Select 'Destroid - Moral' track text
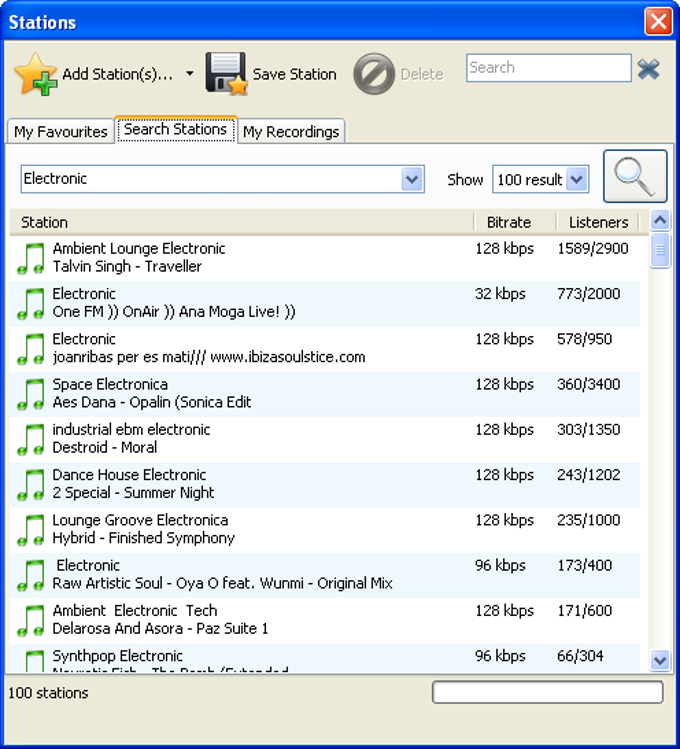 (105, 447)
